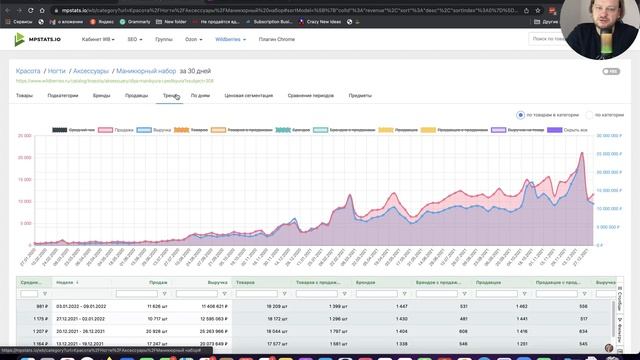Switch to the Бренды tab

tap(101, 96)
